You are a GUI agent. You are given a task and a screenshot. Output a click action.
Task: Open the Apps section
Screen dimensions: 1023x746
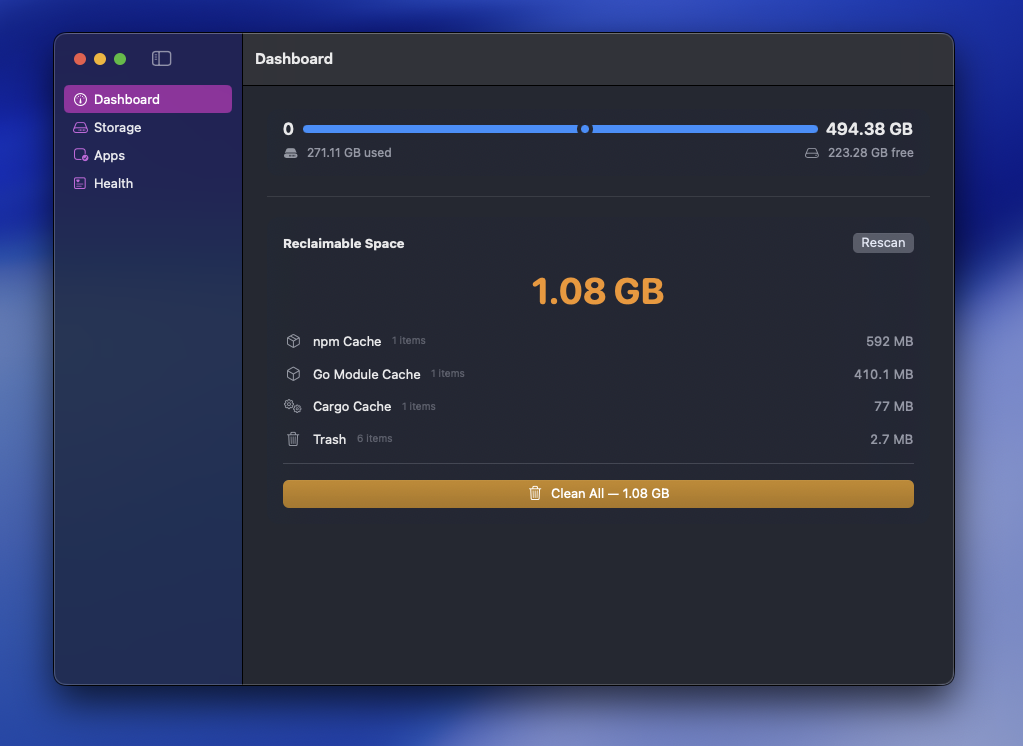107,155
